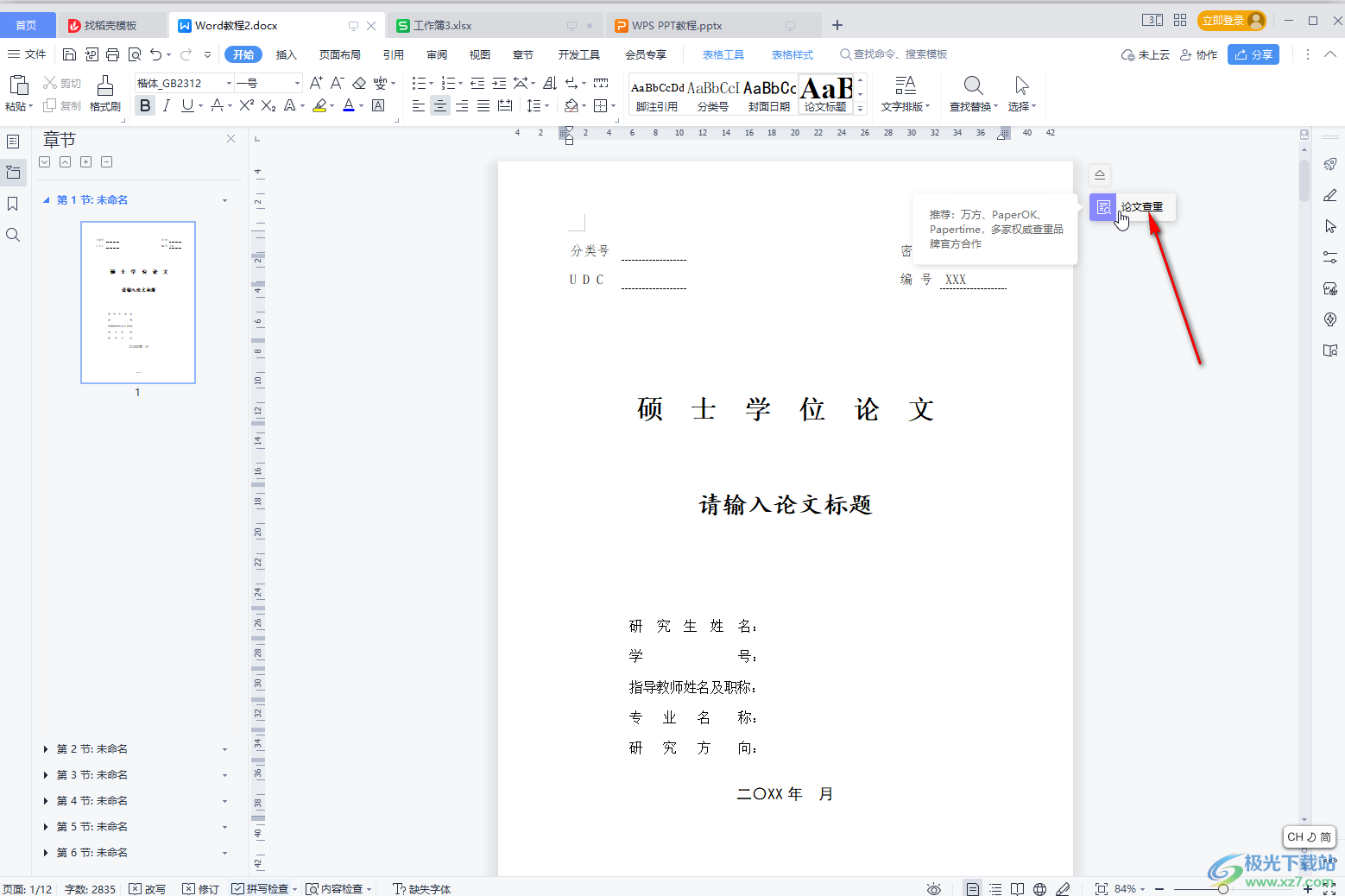Decrease paragraph indent
The height and width of the screenshot is (896, 1345).
pos(477,83)
